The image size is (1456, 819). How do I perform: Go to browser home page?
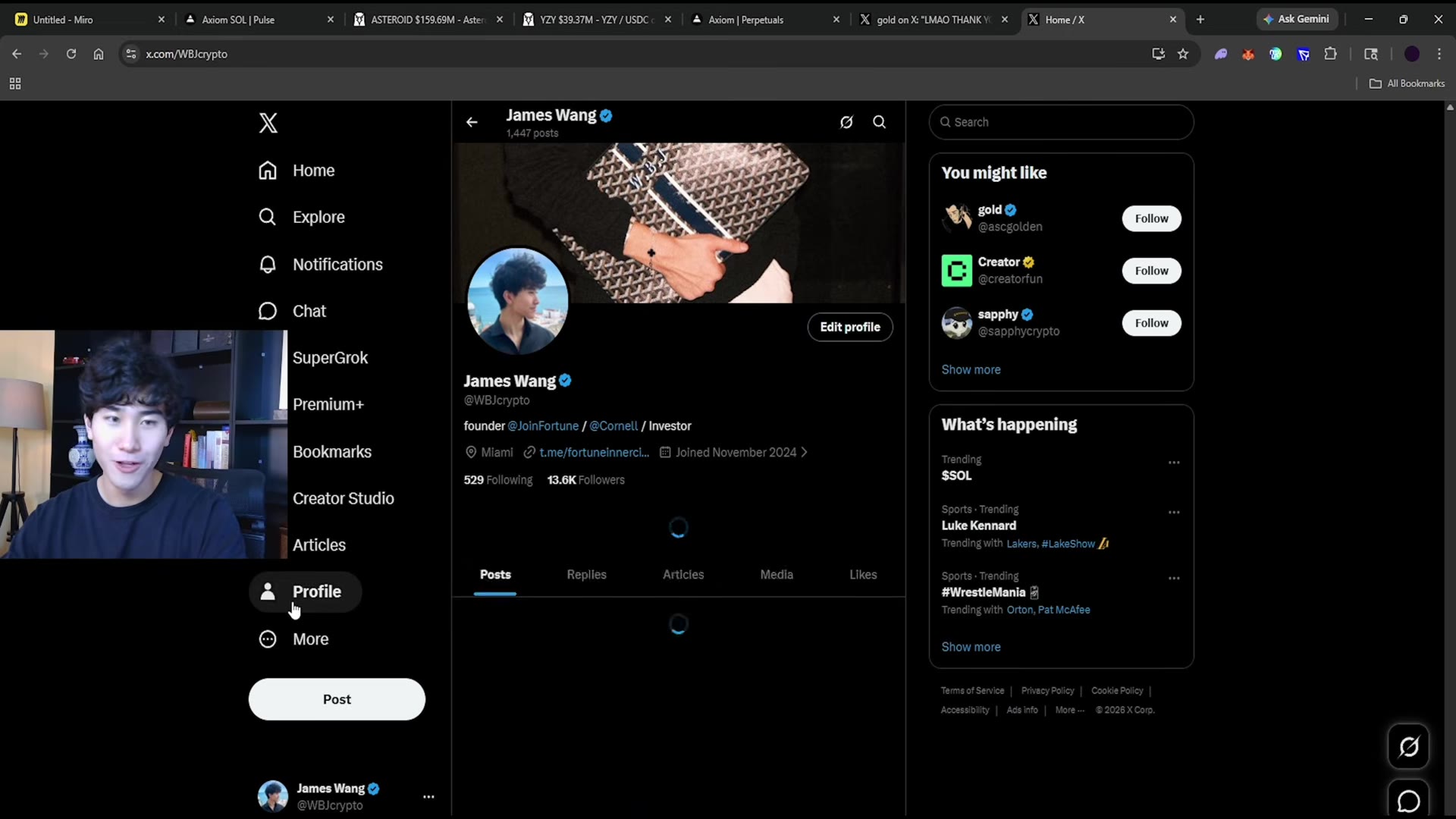click(99, 54)
